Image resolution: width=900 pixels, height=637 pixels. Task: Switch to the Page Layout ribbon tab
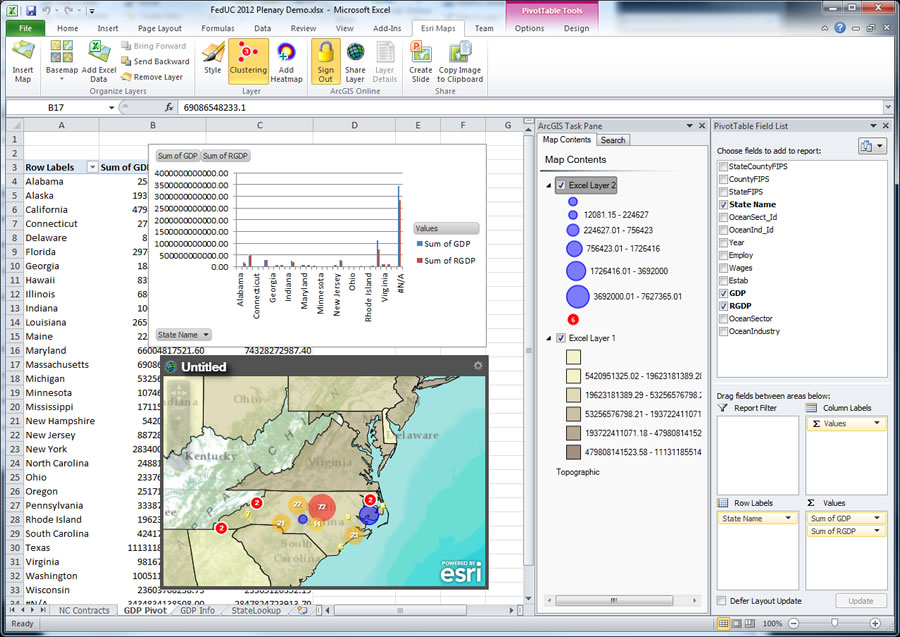pos(160,29)
